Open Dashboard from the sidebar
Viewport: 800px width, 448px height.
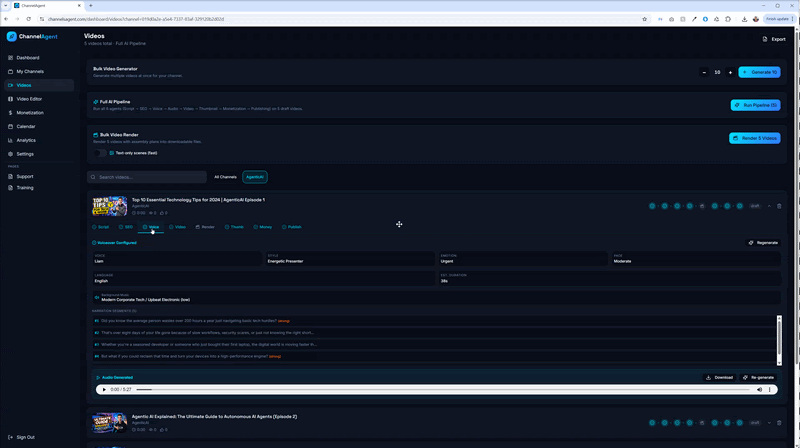pos(27,58)
